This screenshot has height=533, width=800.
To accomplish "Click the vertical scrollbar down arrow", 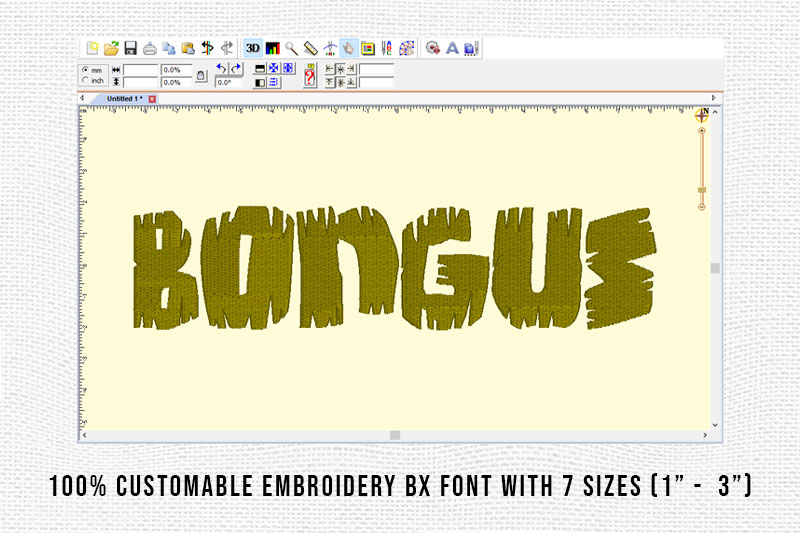I will (715, 425).
